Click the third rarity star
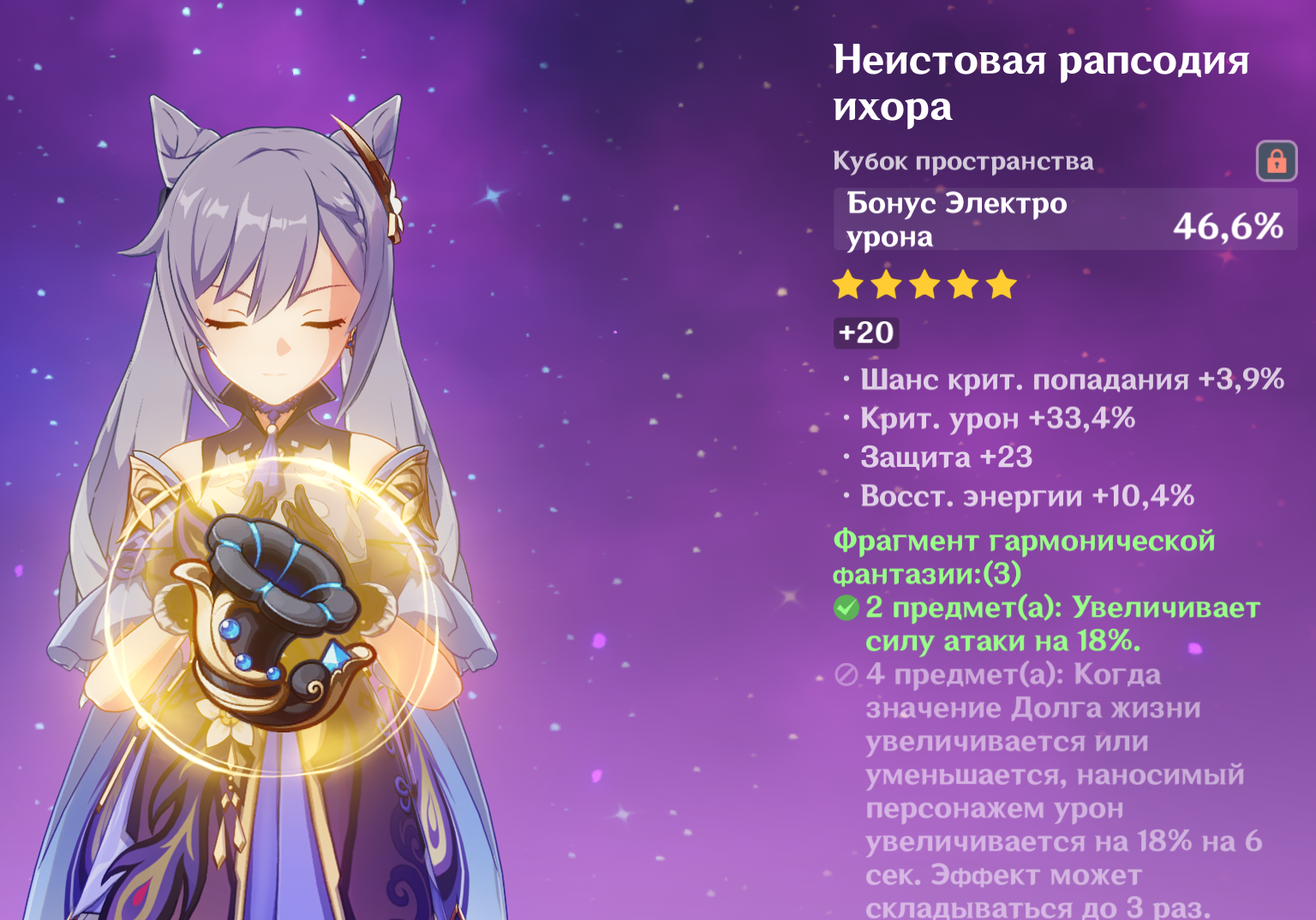This screenshot has width=1316, height=920. pos(924,285)
